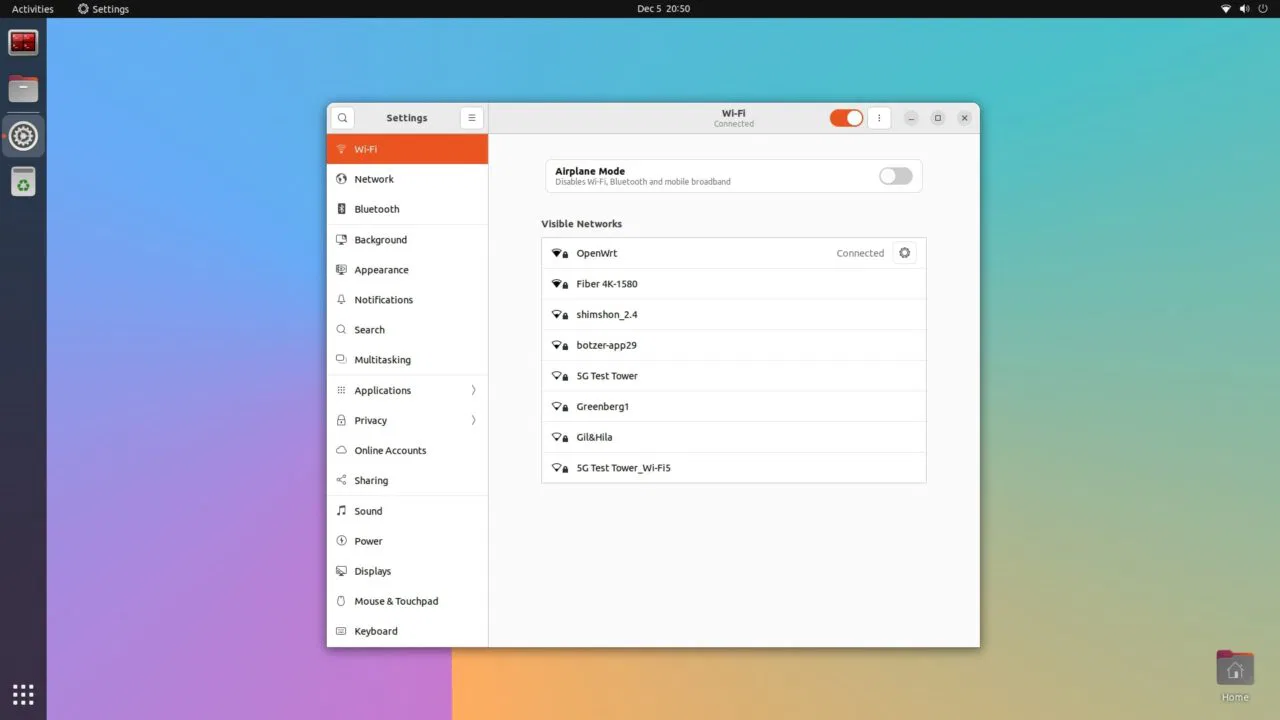Click Activities in the top bar
1280x720 pixels.
click(31, 8)
